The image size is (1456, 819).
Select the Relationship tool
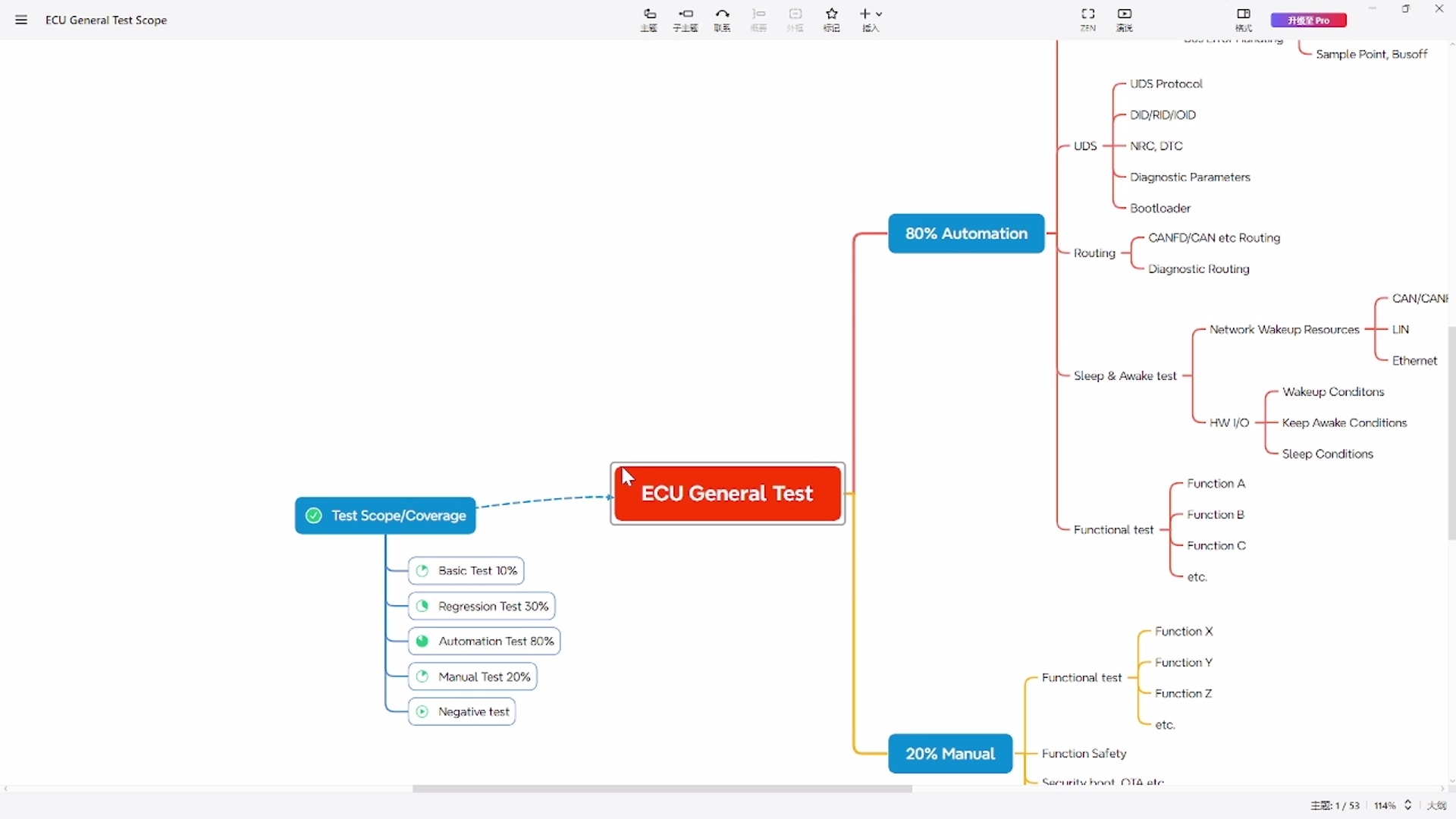(x=722, y=20)
